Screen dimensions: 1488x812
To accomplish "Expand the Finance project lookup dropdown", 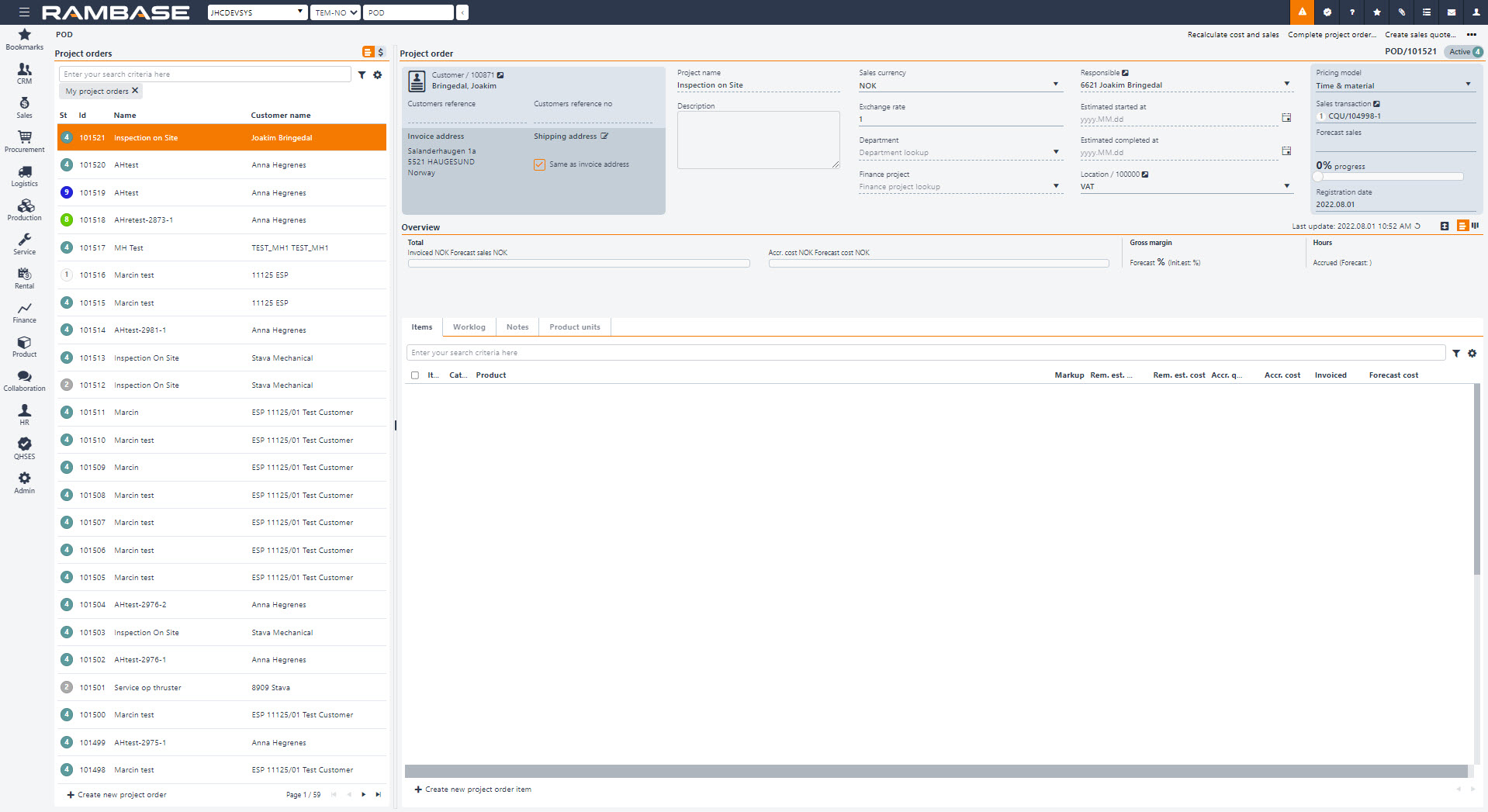I will pos(1055,186).
